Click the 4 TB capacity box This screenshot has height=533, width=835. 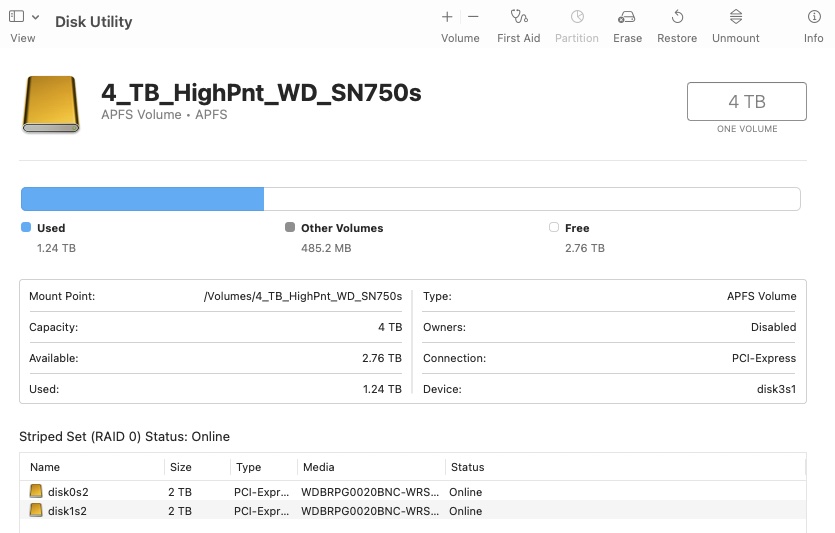click(x=747, y=101)
